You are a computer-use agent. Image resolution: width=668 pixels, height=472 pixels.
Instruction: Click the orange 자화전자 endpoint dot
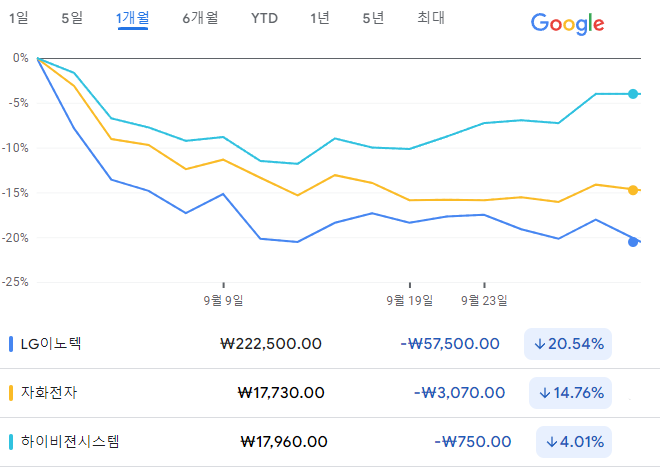633,190
